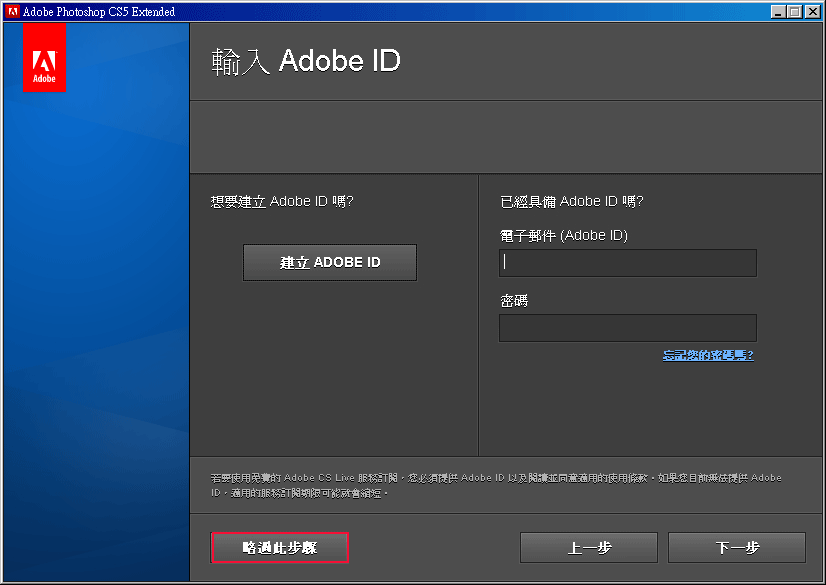Click the Adobe logo in the sidebar
Screen dimensions: 826x585
click(x=44, y=57)
